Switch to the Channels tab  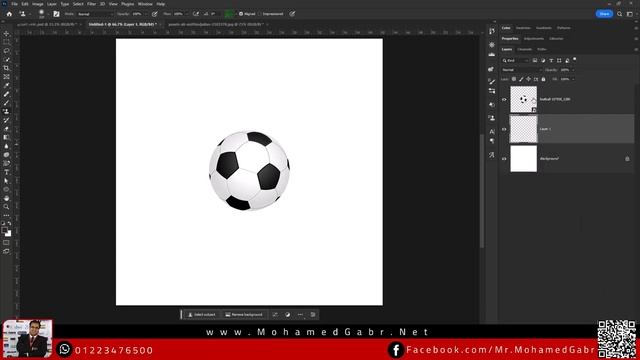tap(524, 49)
